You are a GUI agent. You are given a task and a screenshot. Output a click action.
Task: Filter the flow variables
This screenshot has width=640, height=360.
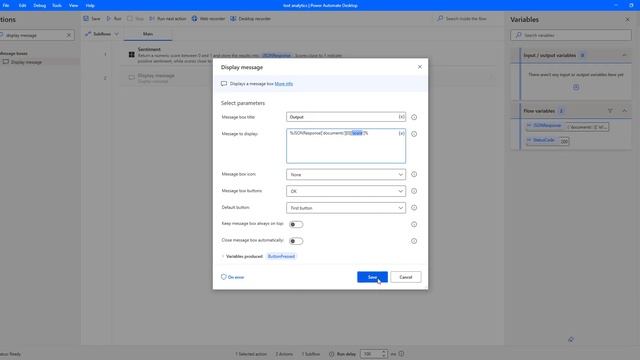(x=610, y=111)
